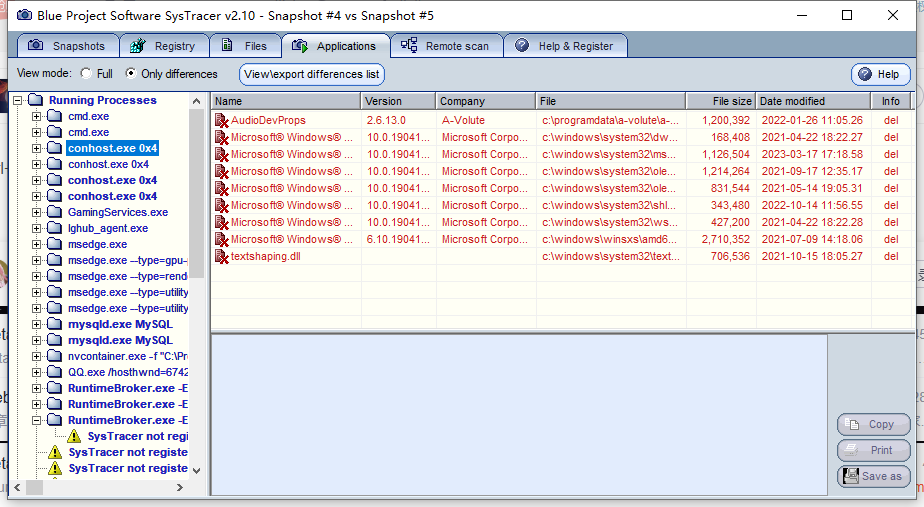Click file size 2,710,352 cell
The height and width of the screenshot is (507, 924).
coord(725,239)
